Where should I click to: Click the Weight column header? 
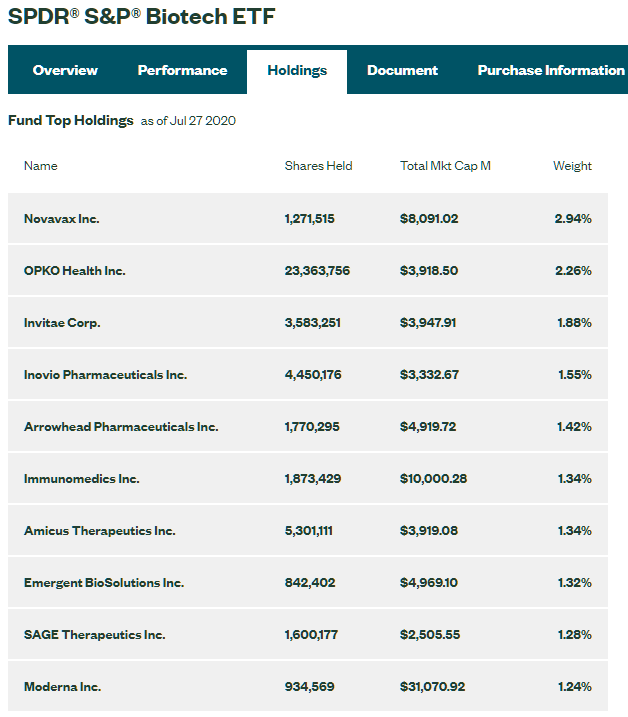click(x=572, y=166)
